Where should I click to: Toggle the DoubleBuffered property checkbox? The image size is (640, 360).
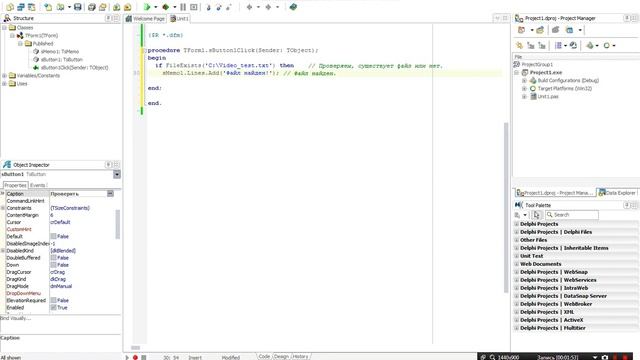(x=53, y=258)
